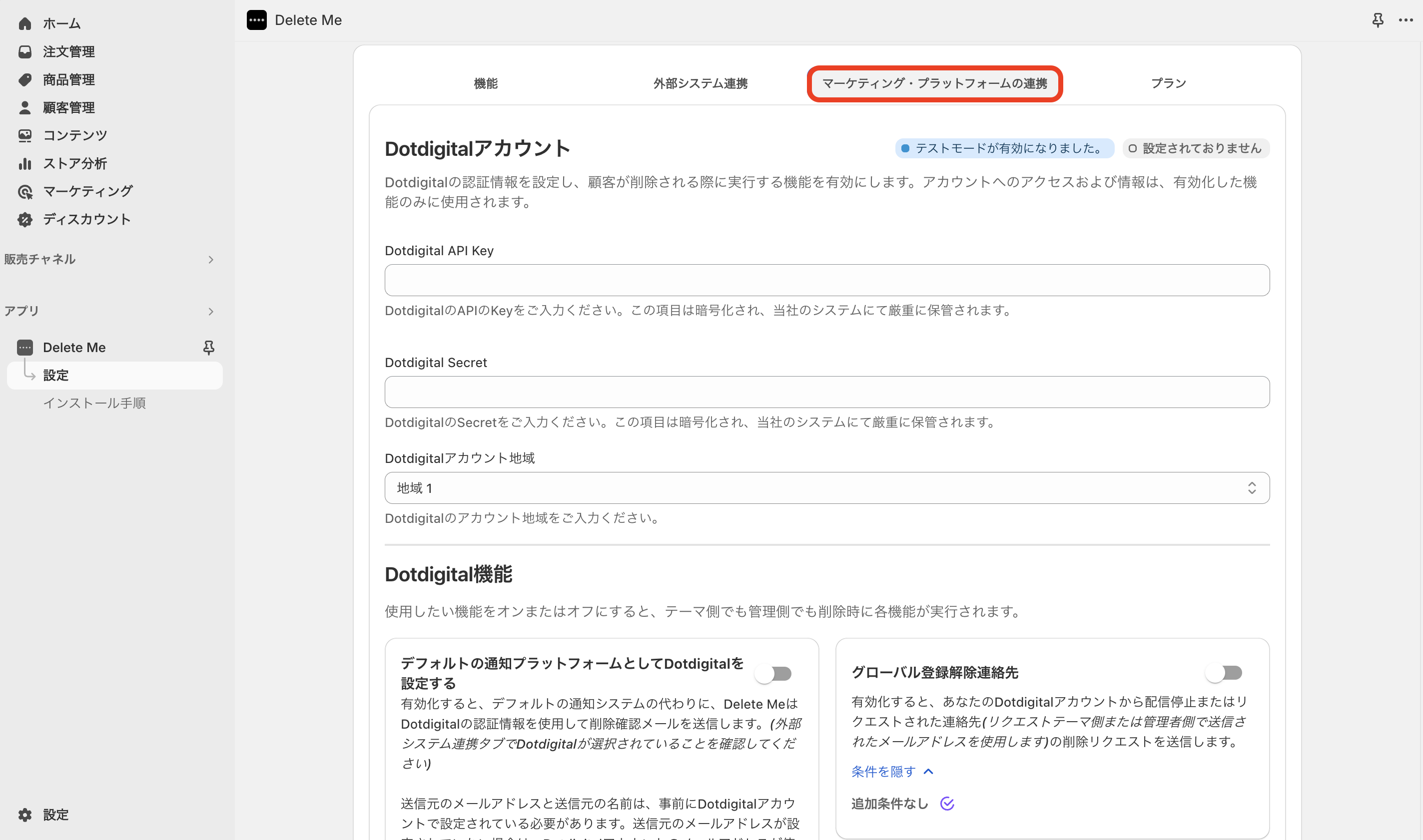1423x840 pixels.
Task: Click the 顧客管理 customer person icon
Action: (x=25, y=107)
